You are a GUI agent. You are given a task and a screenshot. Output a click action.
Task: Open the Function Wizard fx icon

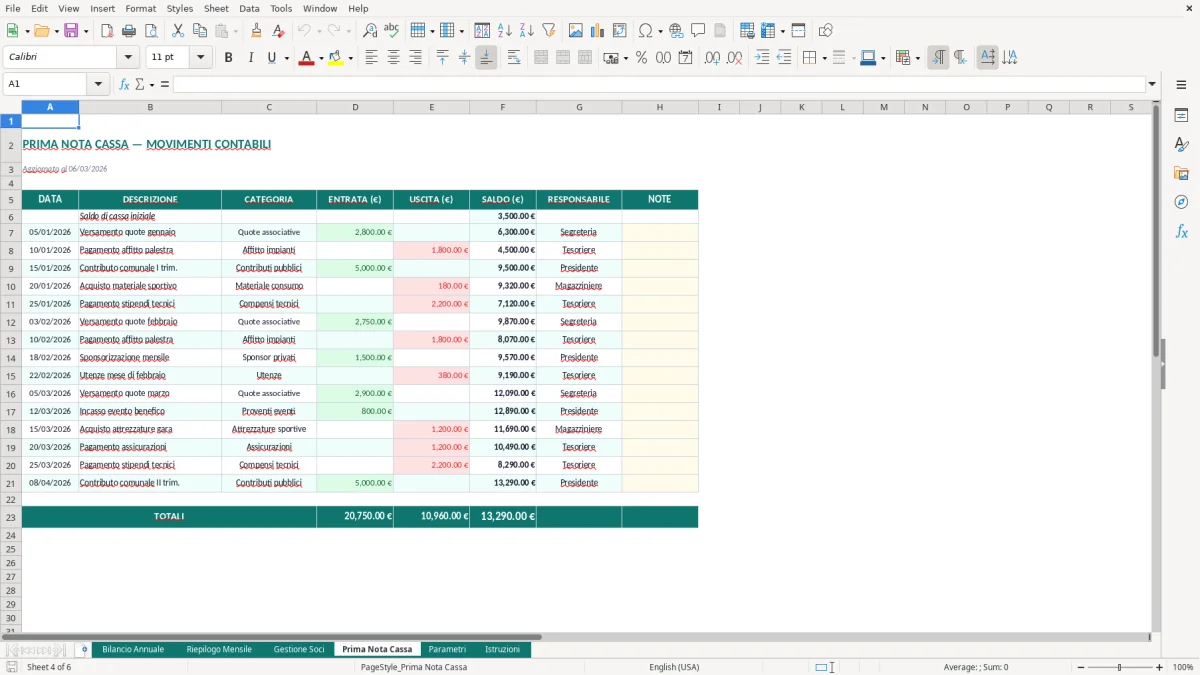(125, 84)
